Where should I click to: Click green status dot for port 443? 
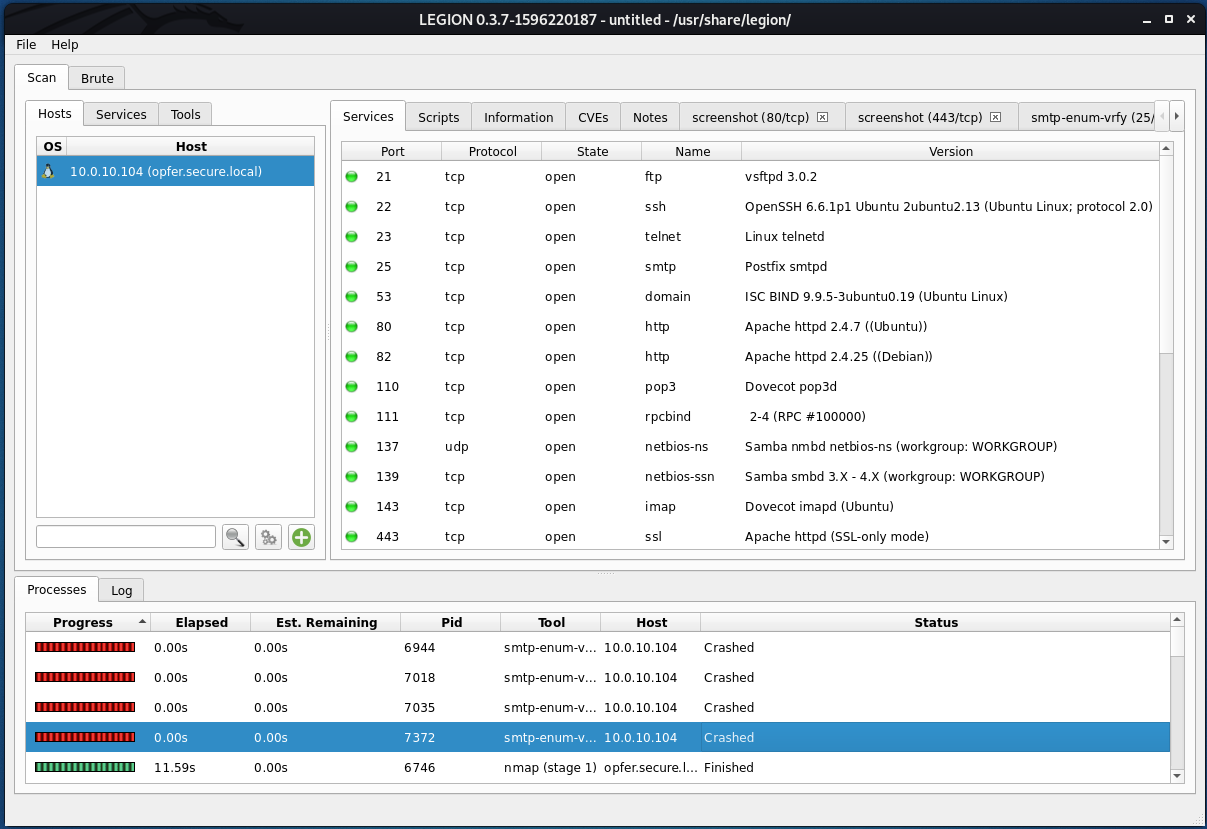pyautogui.click(x=351, y=537)
